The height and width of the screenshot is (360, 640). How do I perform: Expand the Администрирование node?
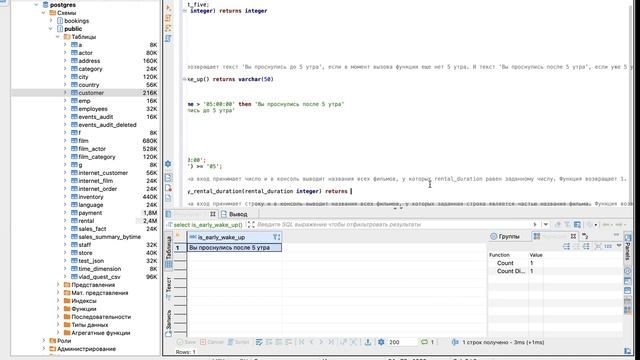(x=44, y=349)
